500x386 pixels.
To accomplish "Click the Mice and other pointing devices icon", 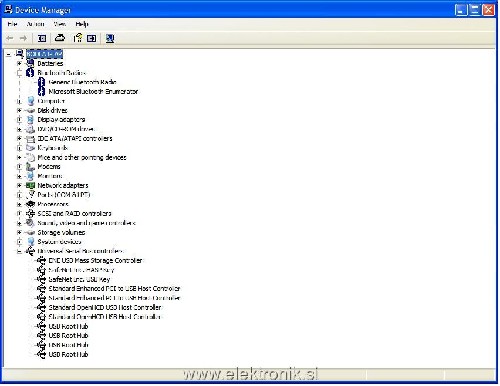I will tap(30, 157).
